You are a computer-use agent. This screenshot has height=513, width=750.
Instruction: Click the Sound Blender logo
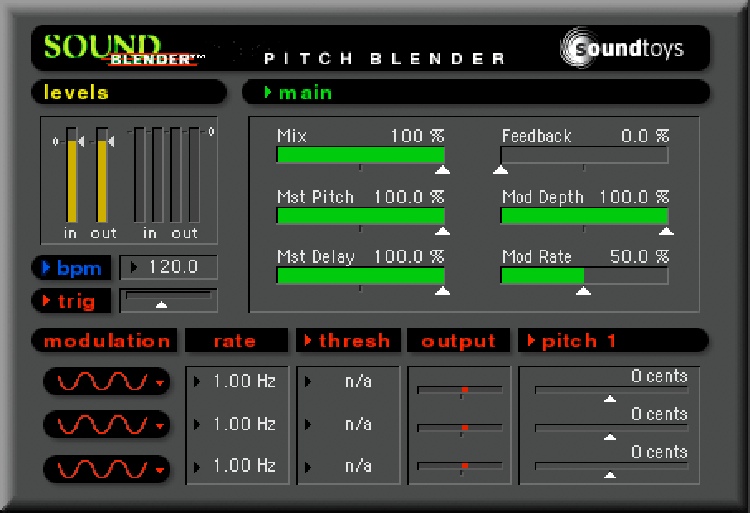click(x=123, y=49)
